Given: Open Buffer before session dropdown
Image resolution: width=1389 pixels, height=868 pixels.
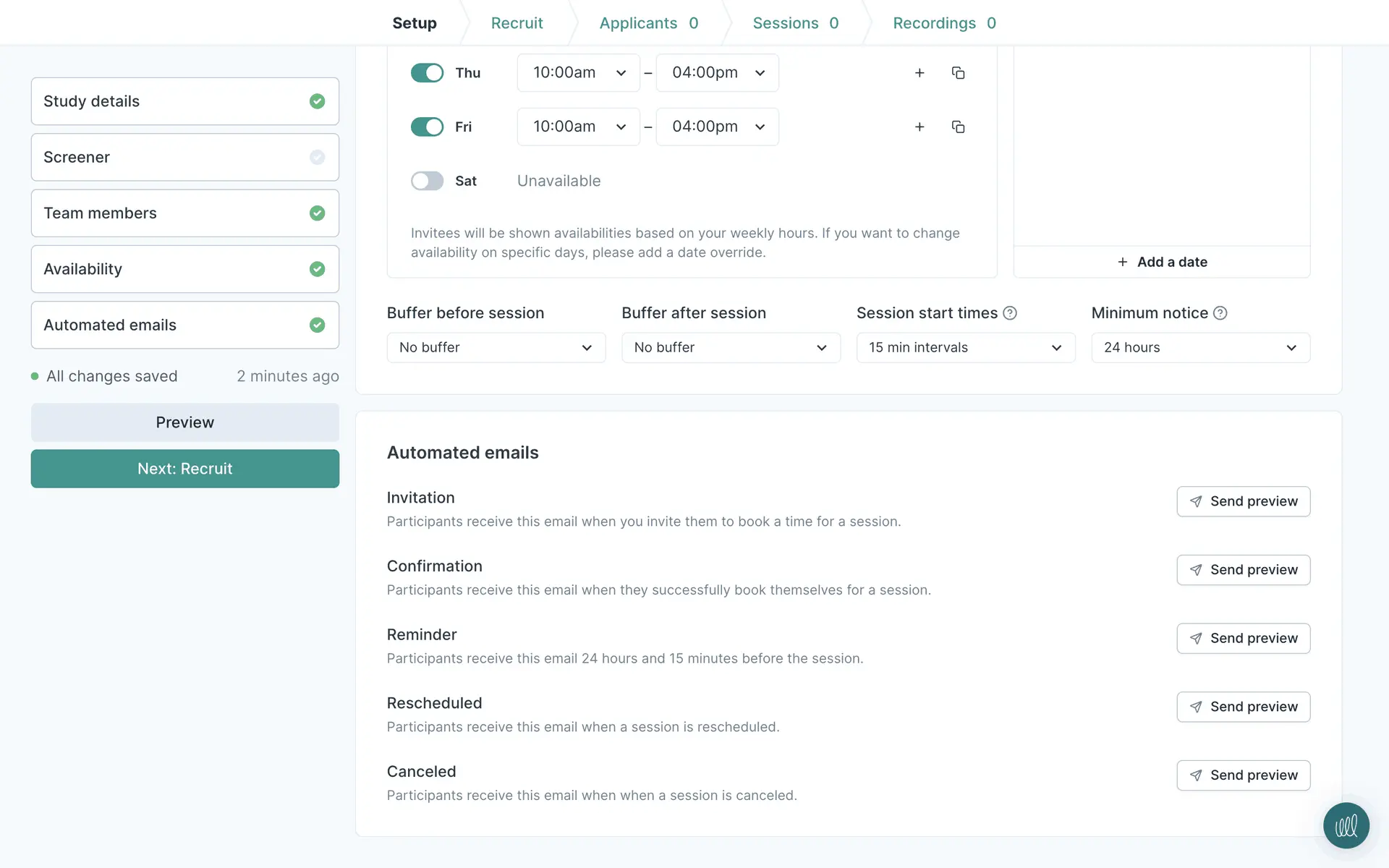Looking at the screenshot, I should (x=496, y=348).
